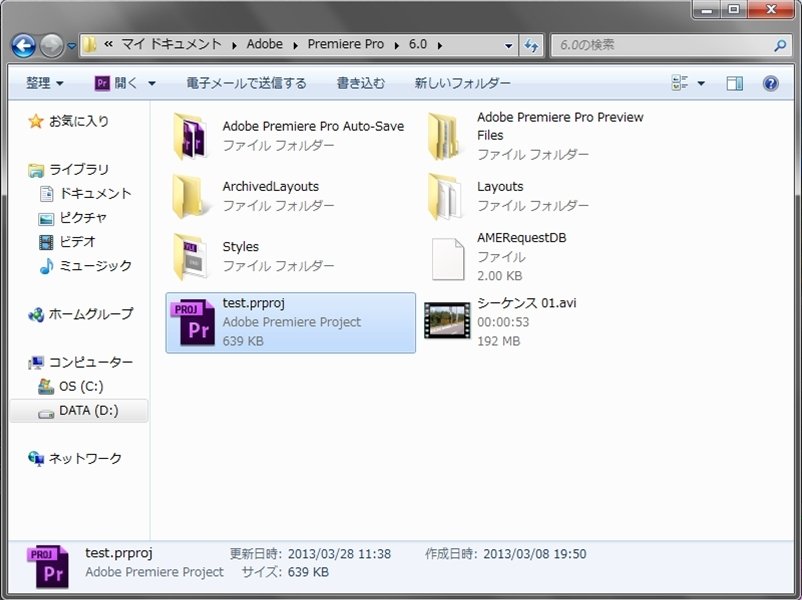The image size is (802, 600).
Task: Click the AMERequestDB file name
Action: [522, 237]
